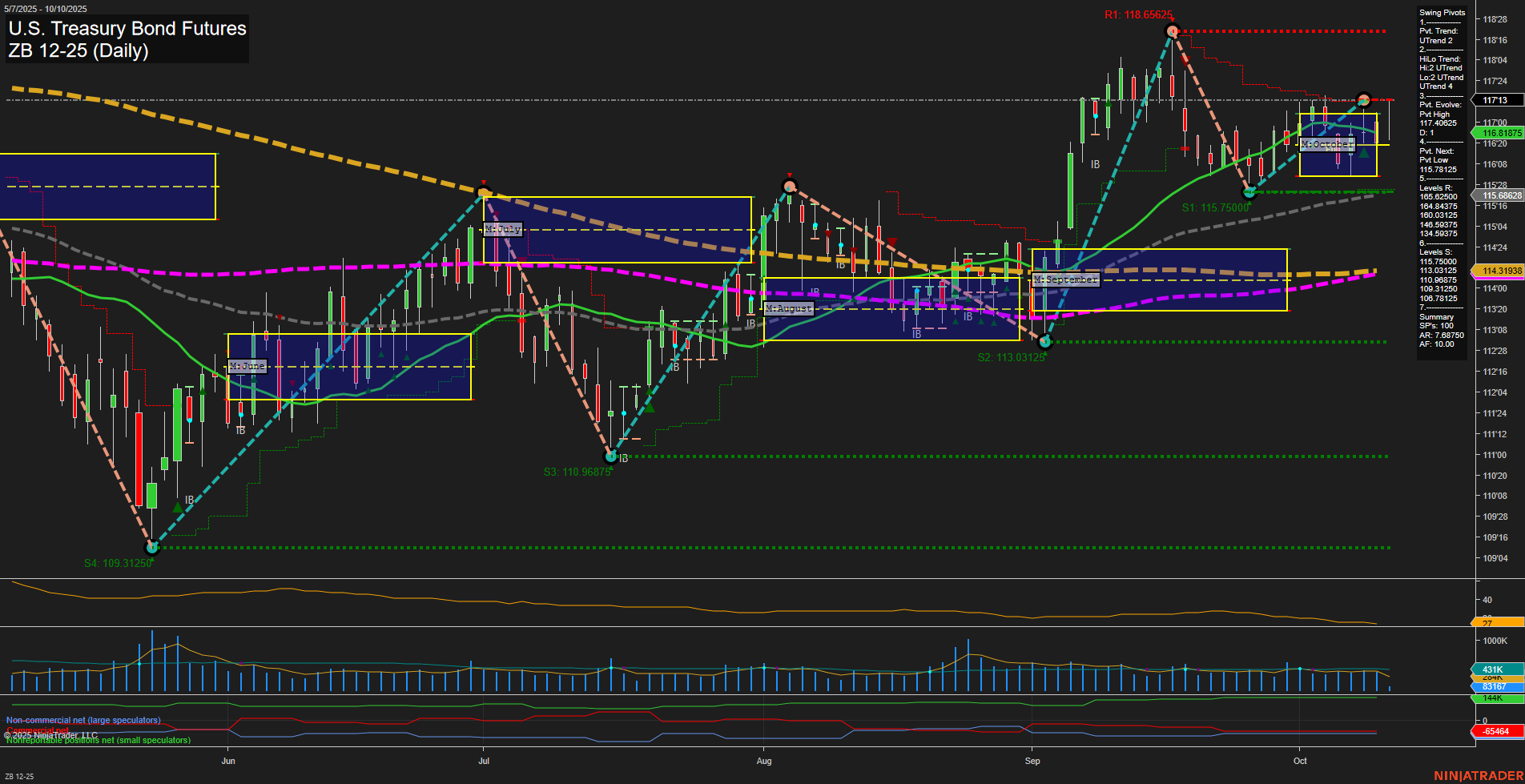The image size is (1525, 784).
Task: Click the S4: 109.31250 swing low marker
Action: click(x=117, y=564)
